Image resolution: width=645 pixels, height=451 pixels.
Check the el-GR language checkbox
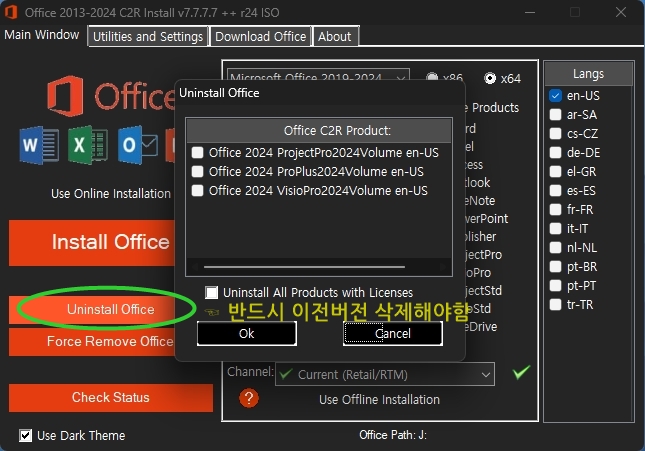(x=555, y=172)
